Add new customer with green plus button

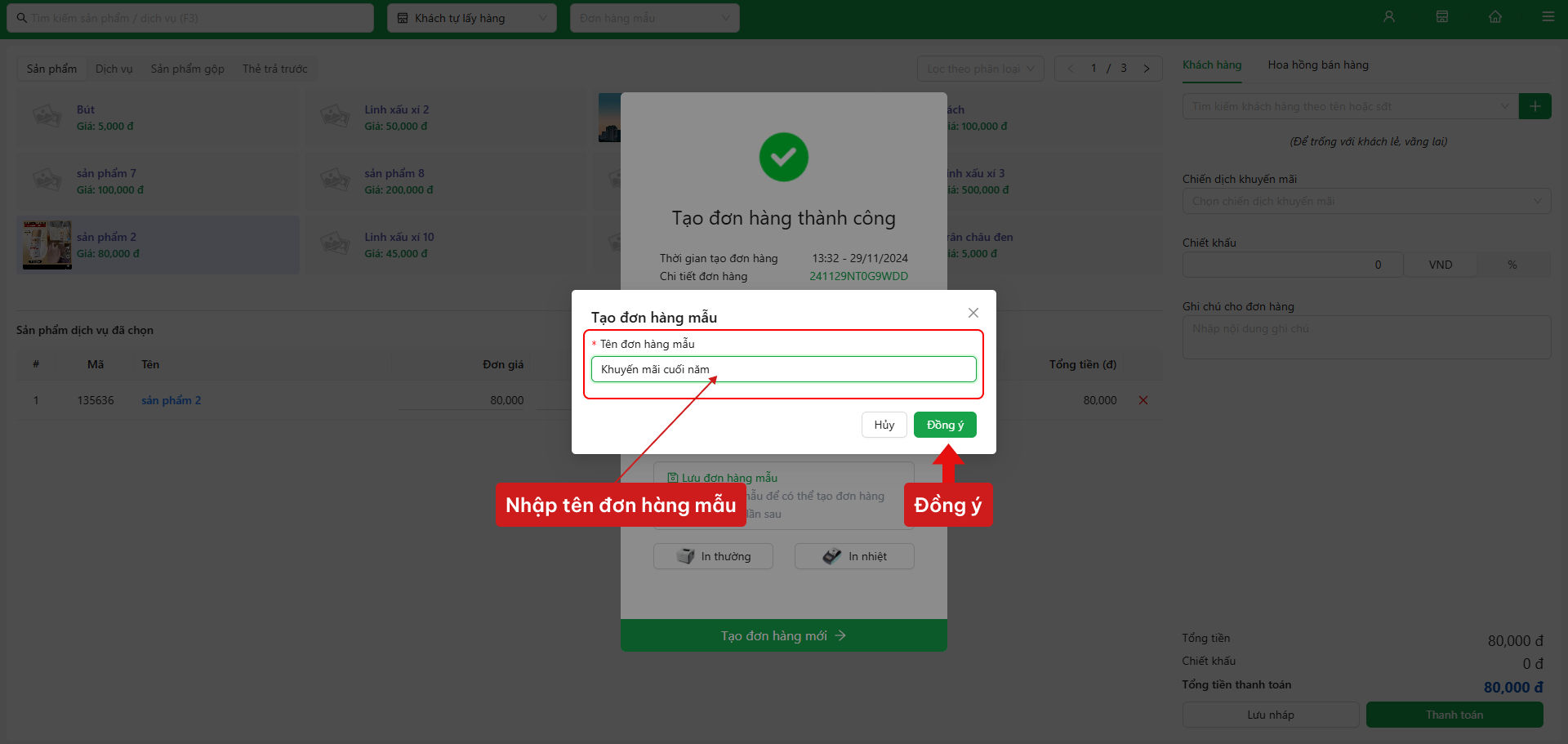pos(1535,106)
